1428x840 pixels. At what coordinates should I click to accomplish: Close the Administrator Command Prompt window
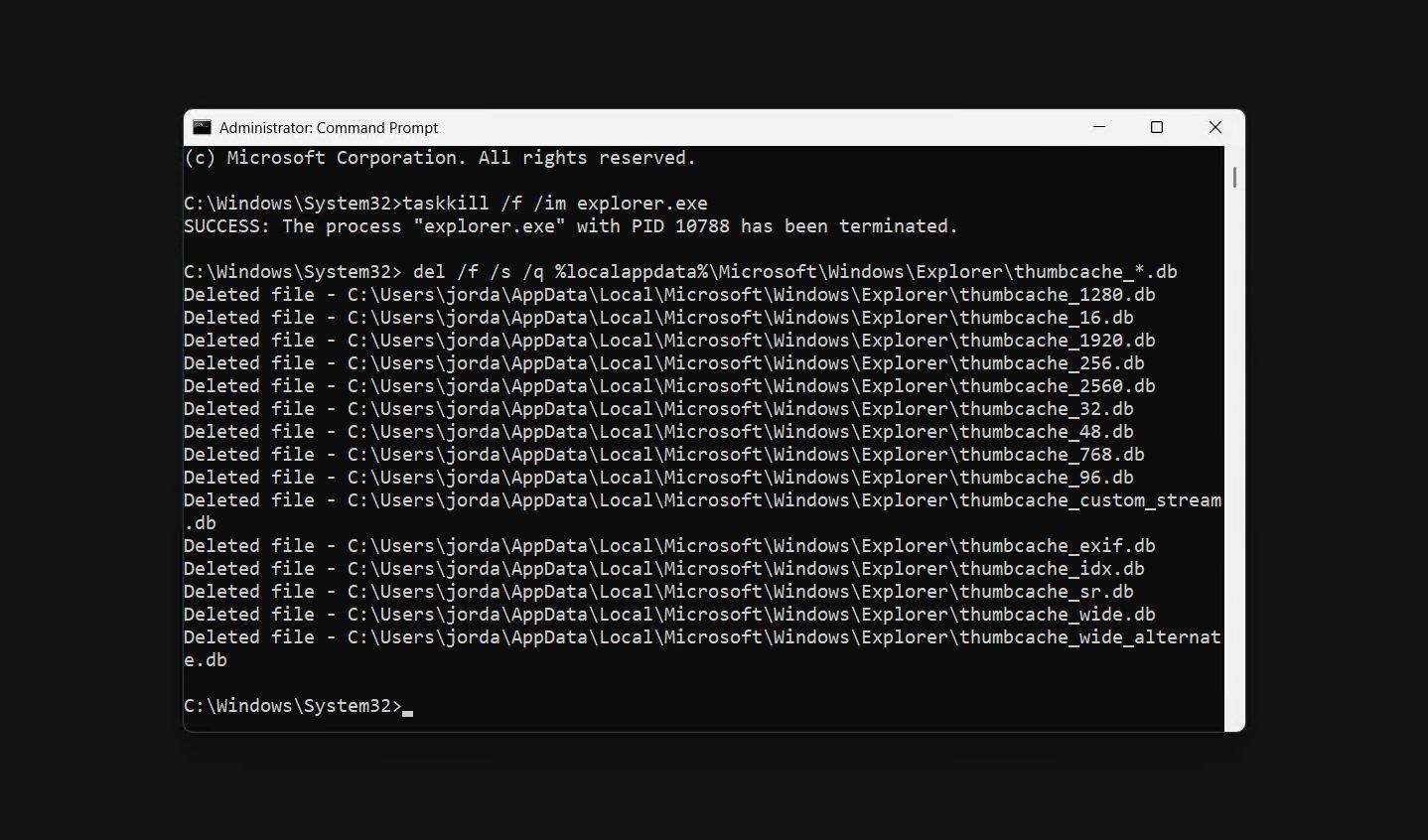tap(1214, 127)
